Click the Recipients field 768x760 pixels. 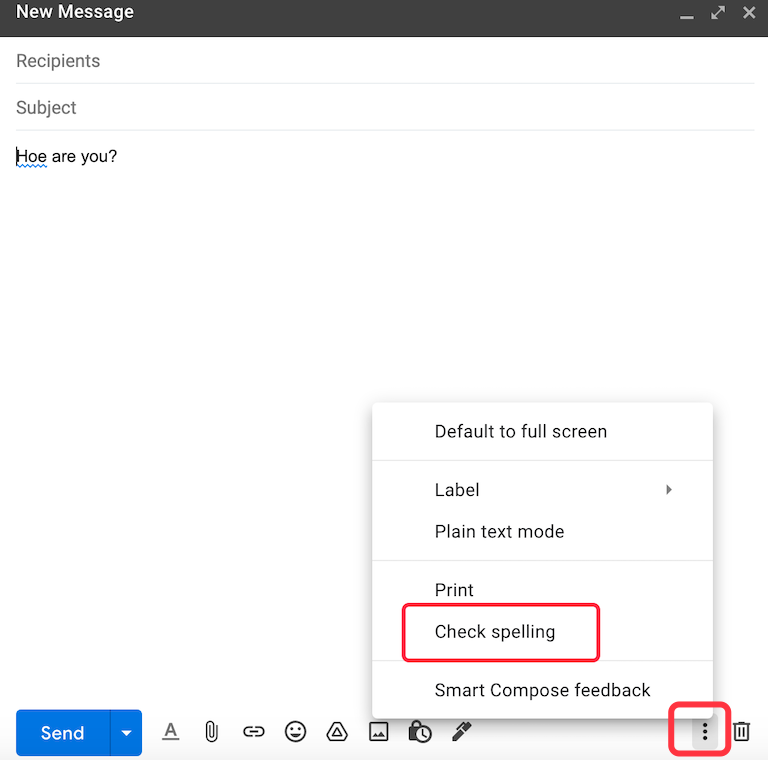[385, 61]
